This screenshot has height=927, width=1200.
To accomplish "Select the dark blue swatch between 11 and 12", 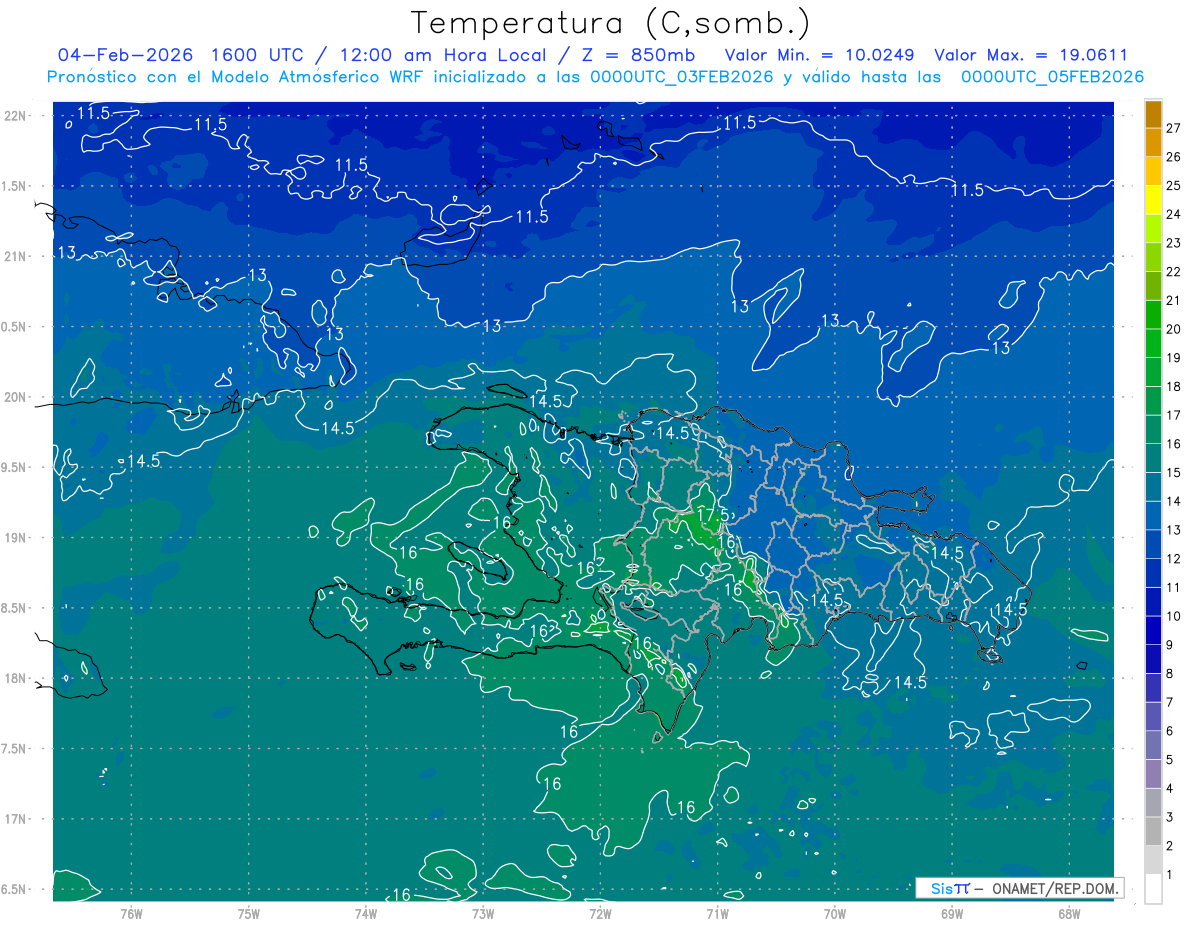I will 1153,573.
